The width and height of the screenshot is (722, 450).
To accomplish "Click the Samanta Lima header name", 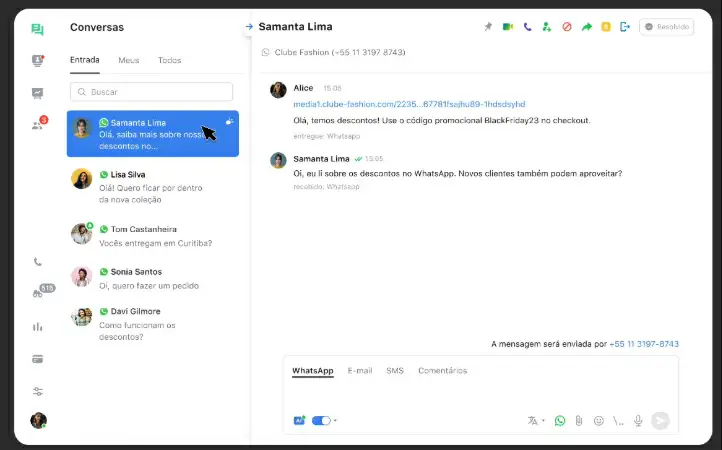I will click(296, 27).
